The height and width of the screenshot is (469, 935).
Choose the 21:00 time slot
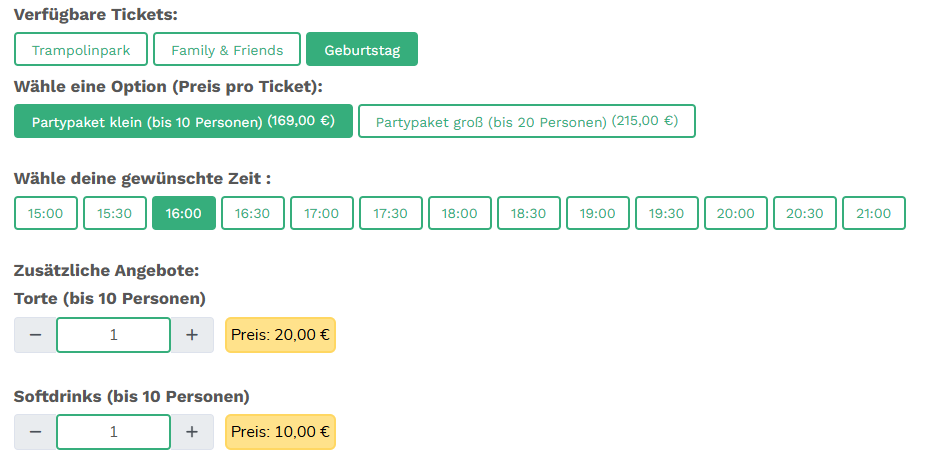[x=874, y=213]
